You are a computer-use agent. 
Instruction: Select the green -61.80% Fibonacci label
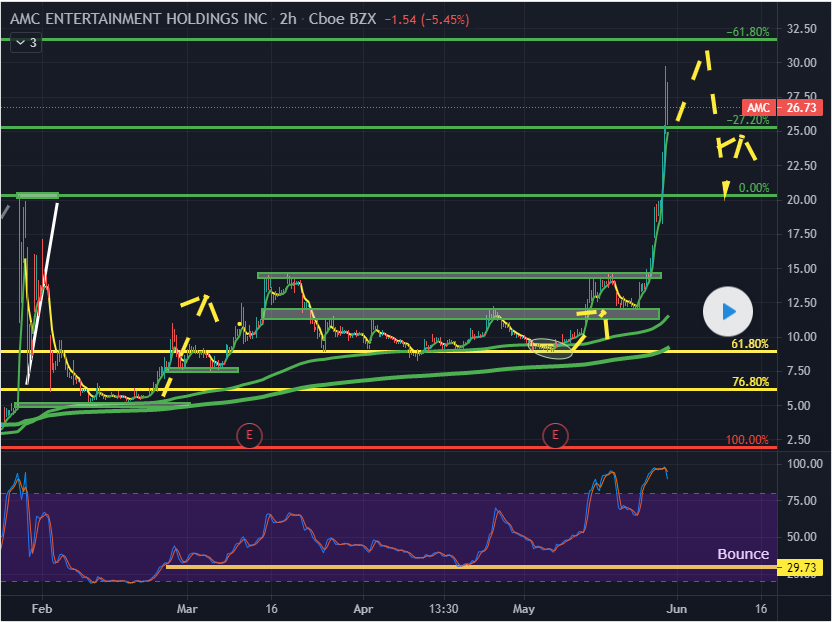click(x=748, y=32)
